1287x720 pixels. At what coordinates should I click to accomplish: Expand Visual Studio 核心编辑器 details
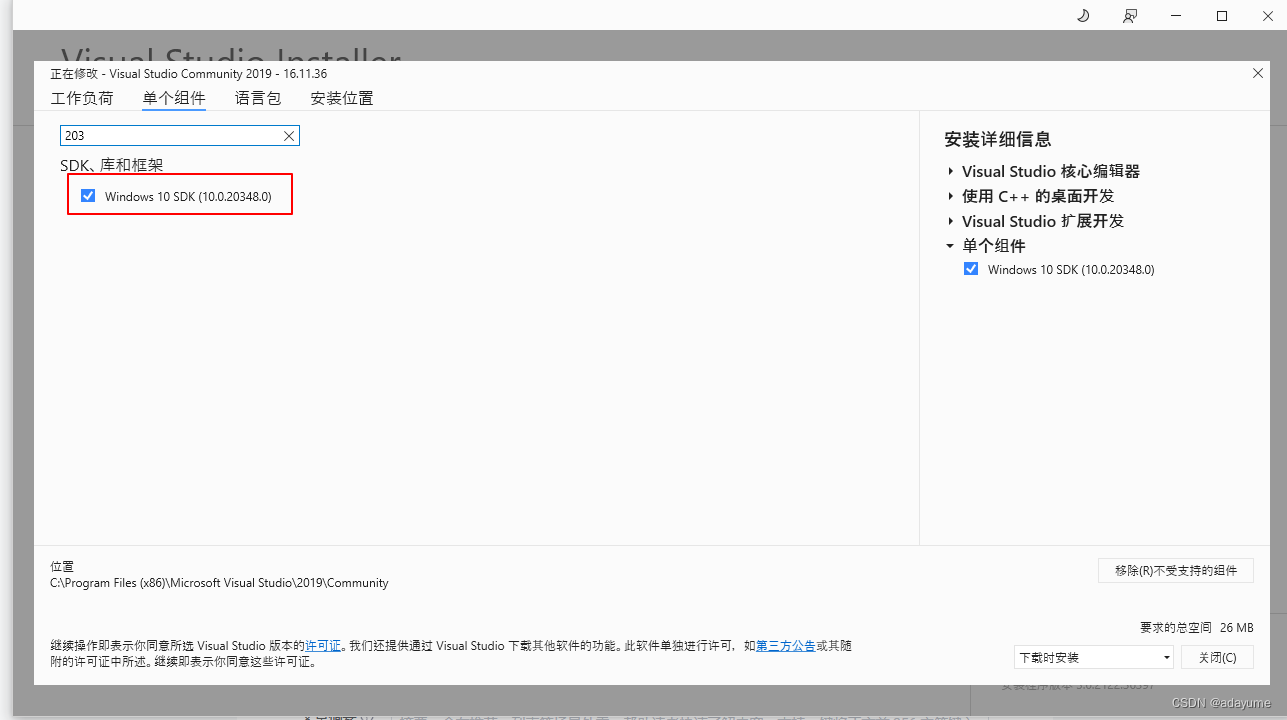950,171
